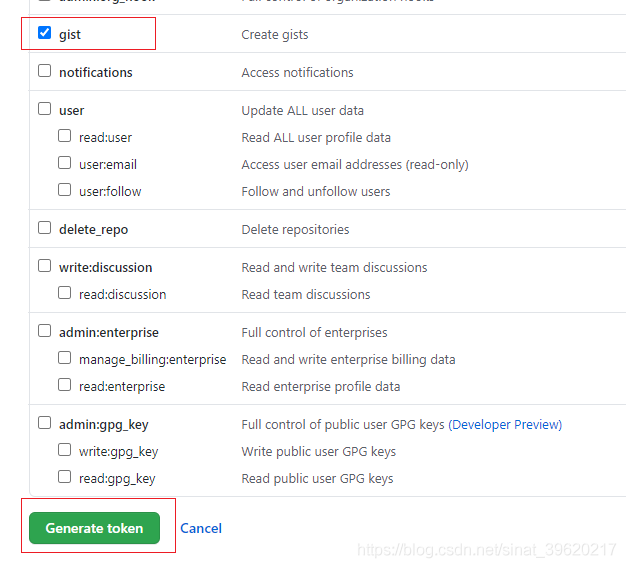Viewport: 626px width, 568px height.
Task: Click the Cancel link
Action: click(201, 528)
